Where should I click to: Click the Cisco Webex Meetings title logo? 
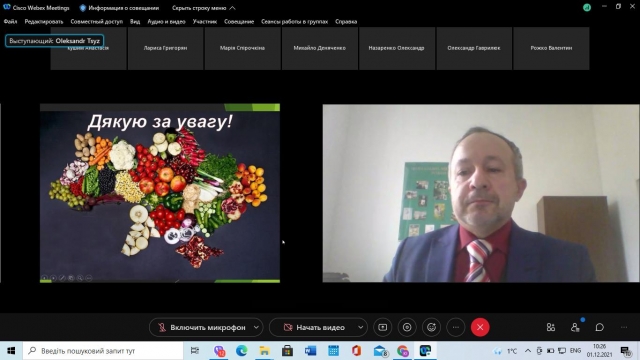[7, 7]
